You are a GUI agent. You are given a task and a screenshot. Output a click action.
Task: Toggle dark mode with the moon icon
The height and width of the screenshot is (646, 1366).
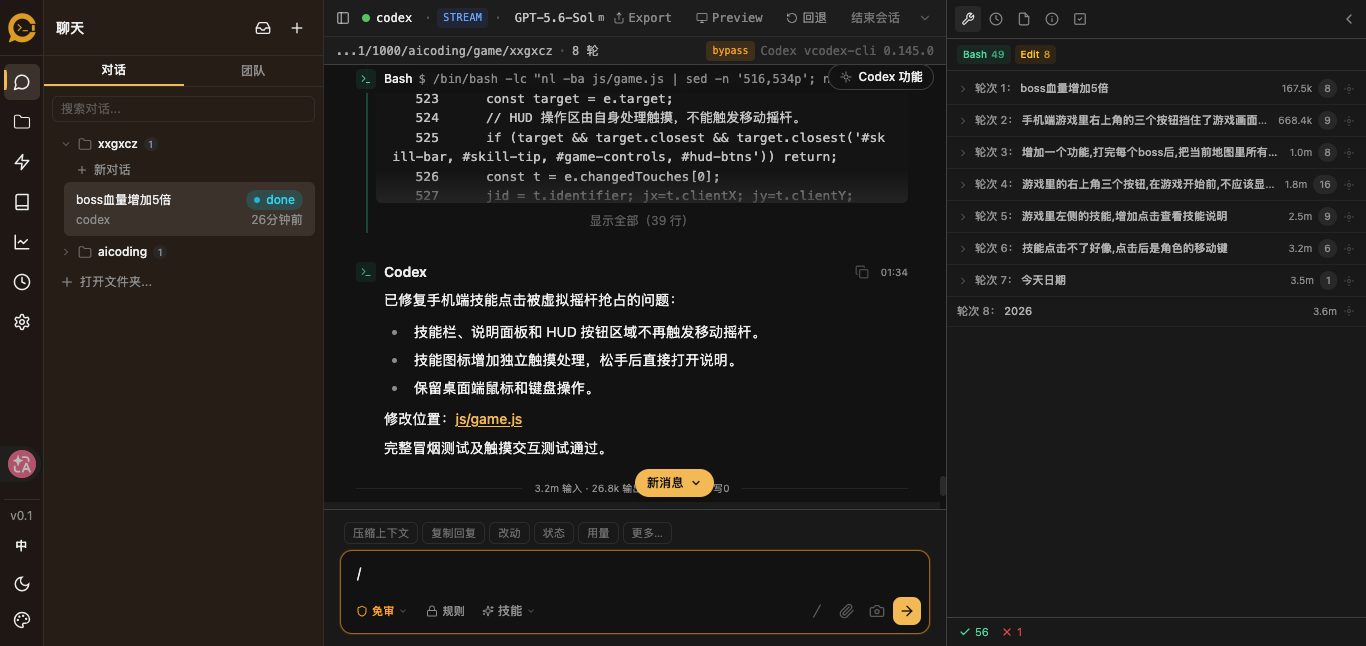point(22,584)
